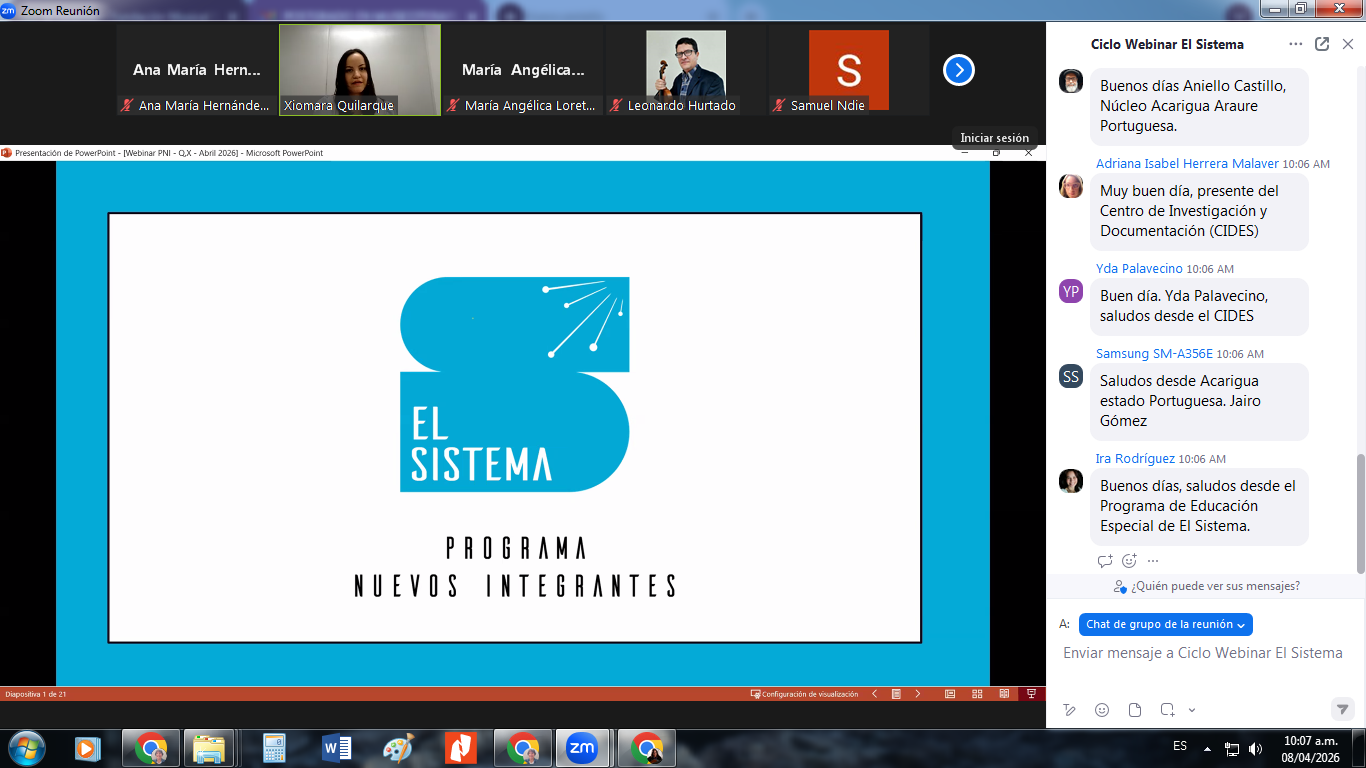1366x768 pixels.
Task: Click 'ES' language indicator in system tray
Action: tap(1180, 746)
